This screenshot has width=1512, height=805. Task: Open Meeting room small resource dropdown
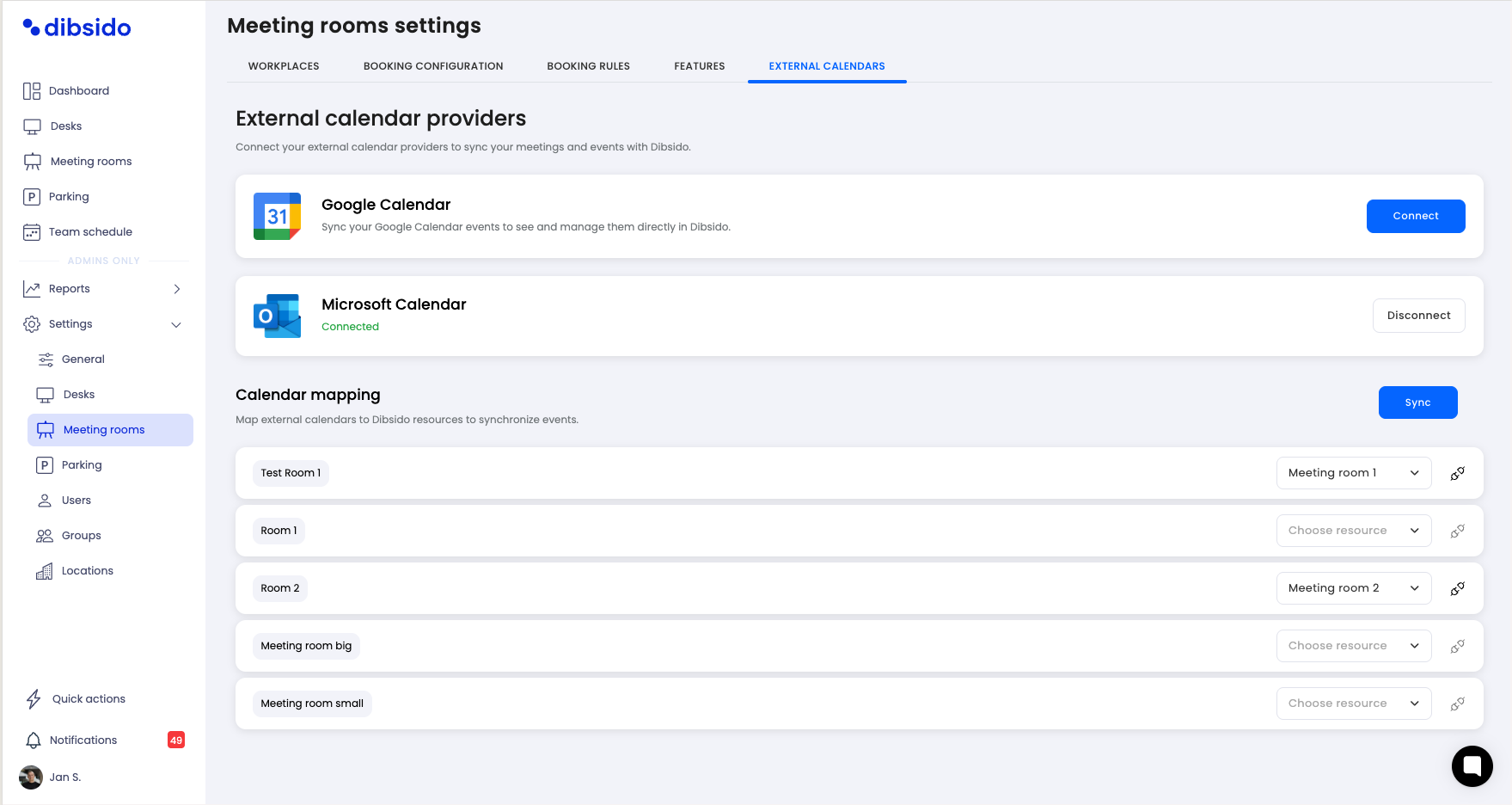[1353, 704]
